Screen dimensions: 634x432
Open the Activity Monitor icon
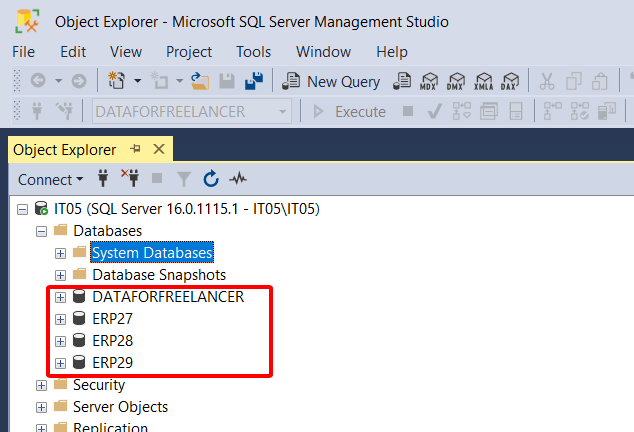238,179
